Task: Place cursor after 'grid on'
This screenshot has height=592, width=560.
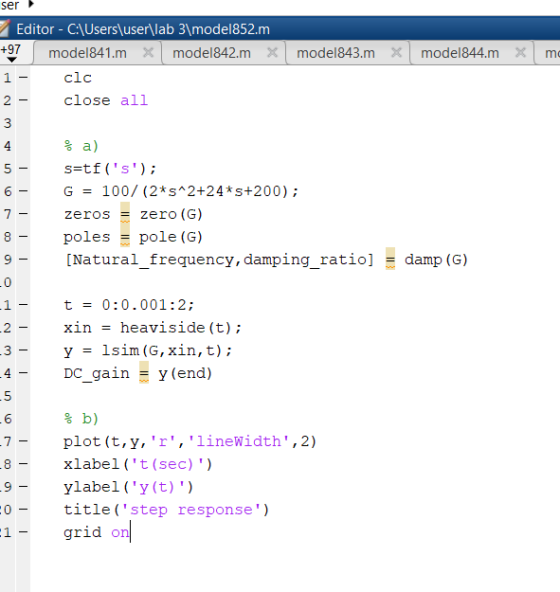Action: point(131,532)
